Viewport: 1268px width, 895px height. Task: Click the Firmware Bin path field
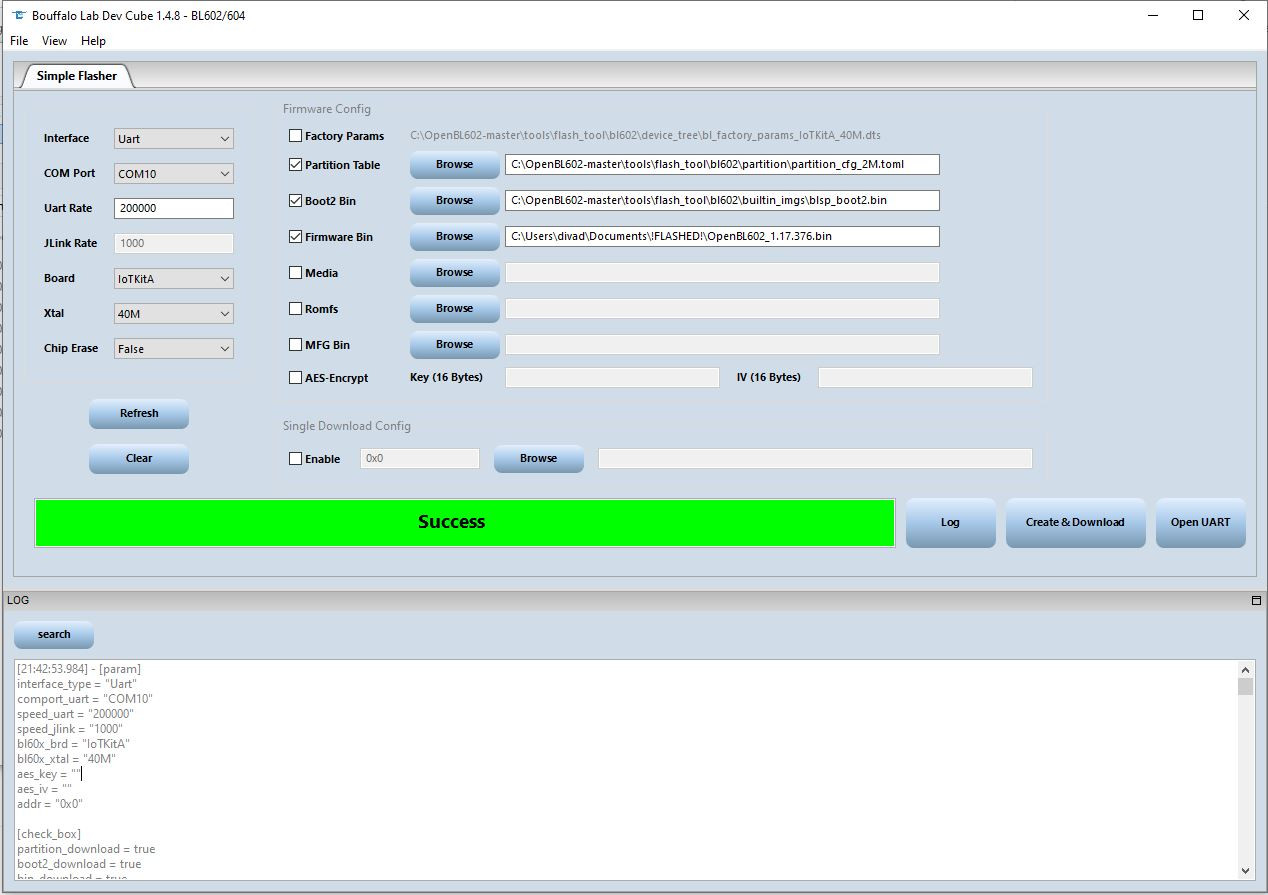722,236
